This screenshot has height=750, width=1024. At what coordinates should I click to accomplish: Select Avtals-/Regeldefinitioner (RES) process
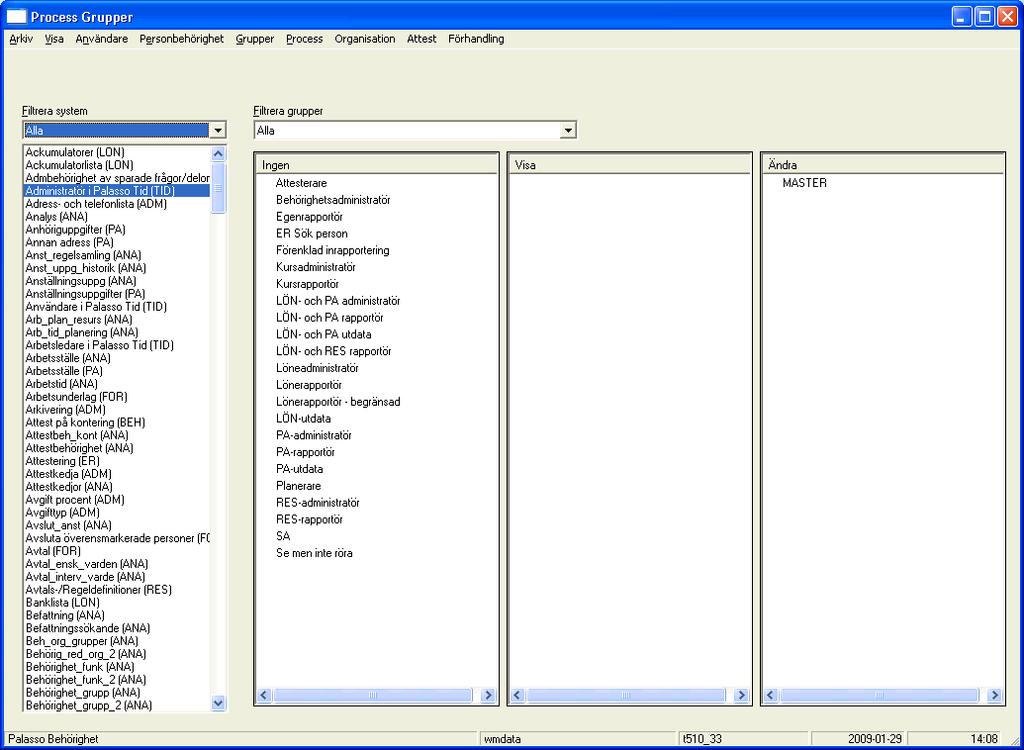tap(99, 590)
